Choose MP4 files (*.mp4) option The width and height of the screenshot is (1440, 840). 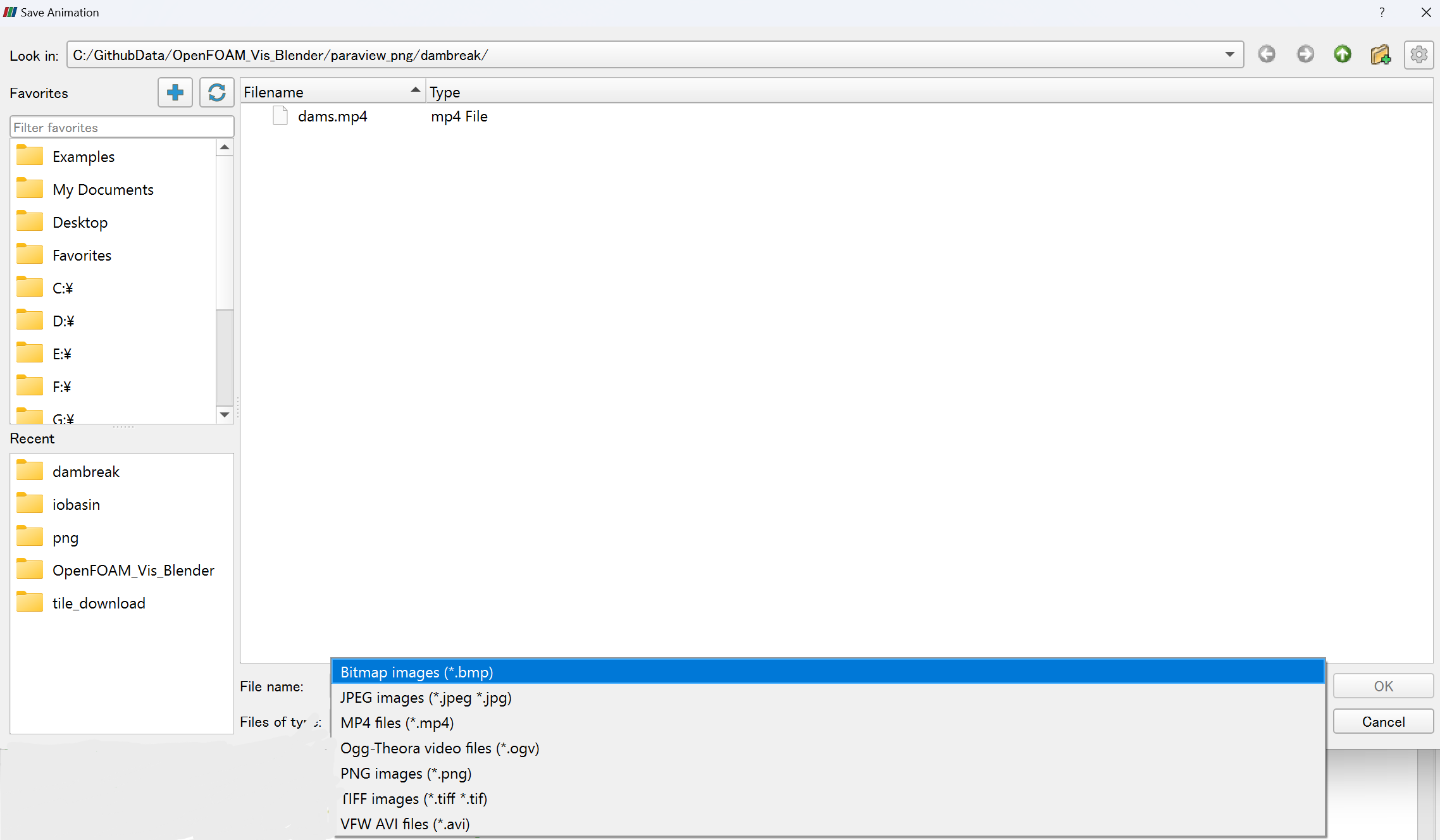pyautogui.click(x=397, y=723)
